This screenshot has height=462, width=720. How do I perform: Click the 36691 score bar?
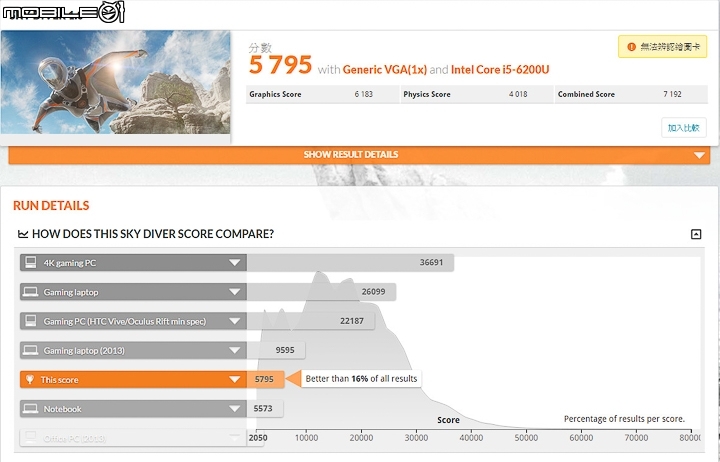pos(350,262)
